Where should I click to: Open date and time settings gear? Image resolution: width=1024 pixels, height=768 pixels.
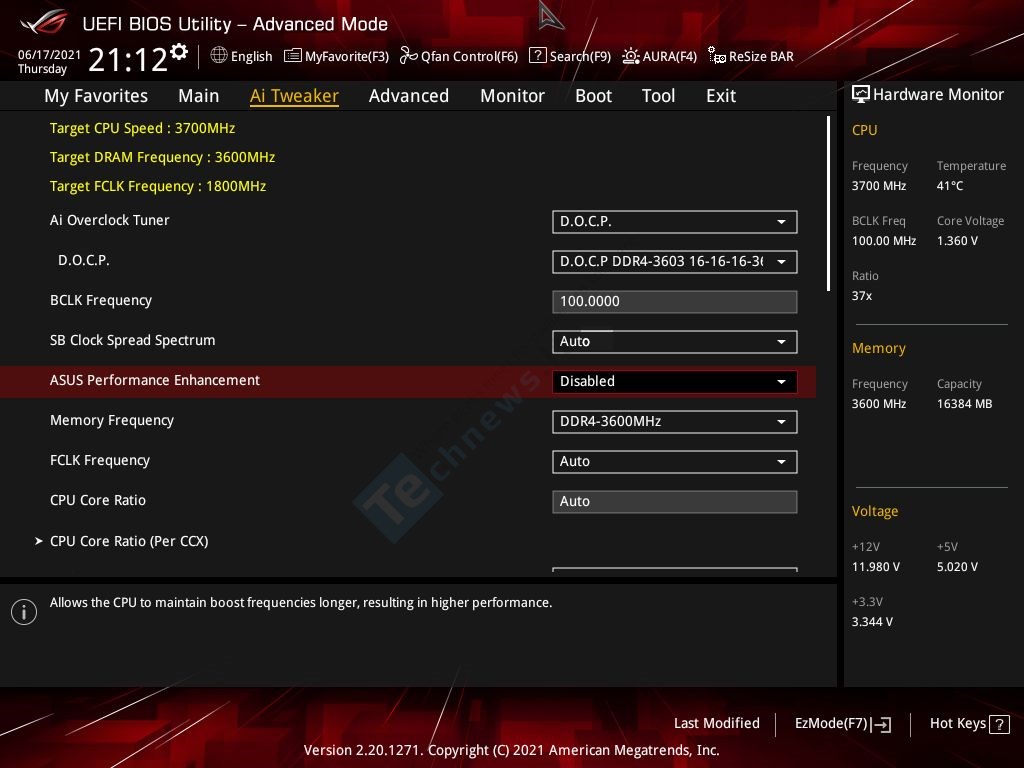point(179,52)
